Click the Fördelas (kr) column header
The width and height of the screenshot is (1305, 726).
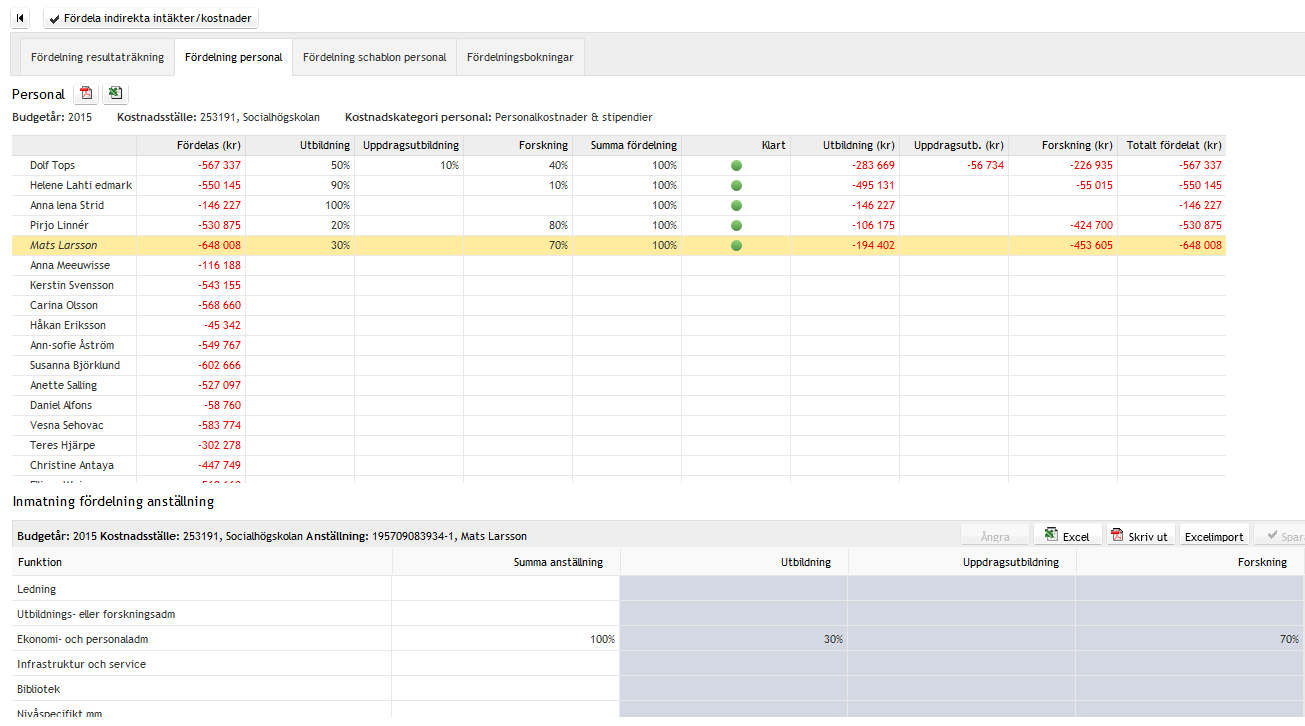point(190,145)
